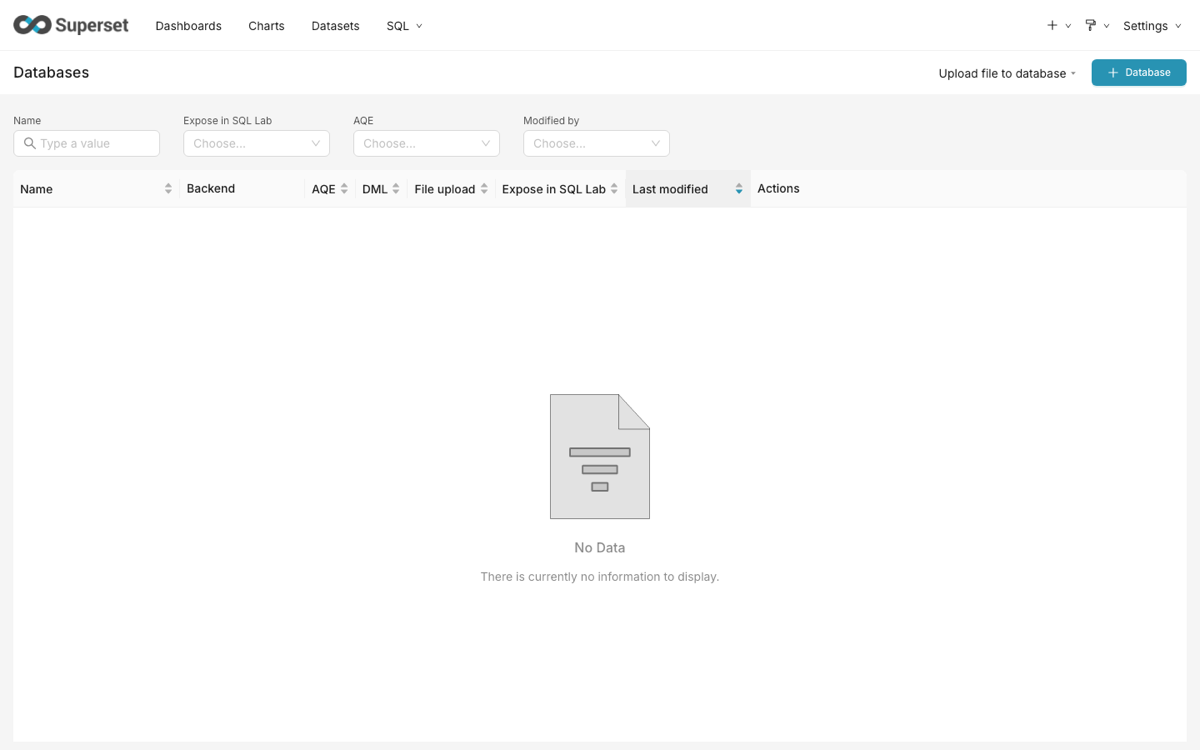Click the Actions column header
Image resolution: width=1200 pixels, height=750 pixels.
coord(968,189)
